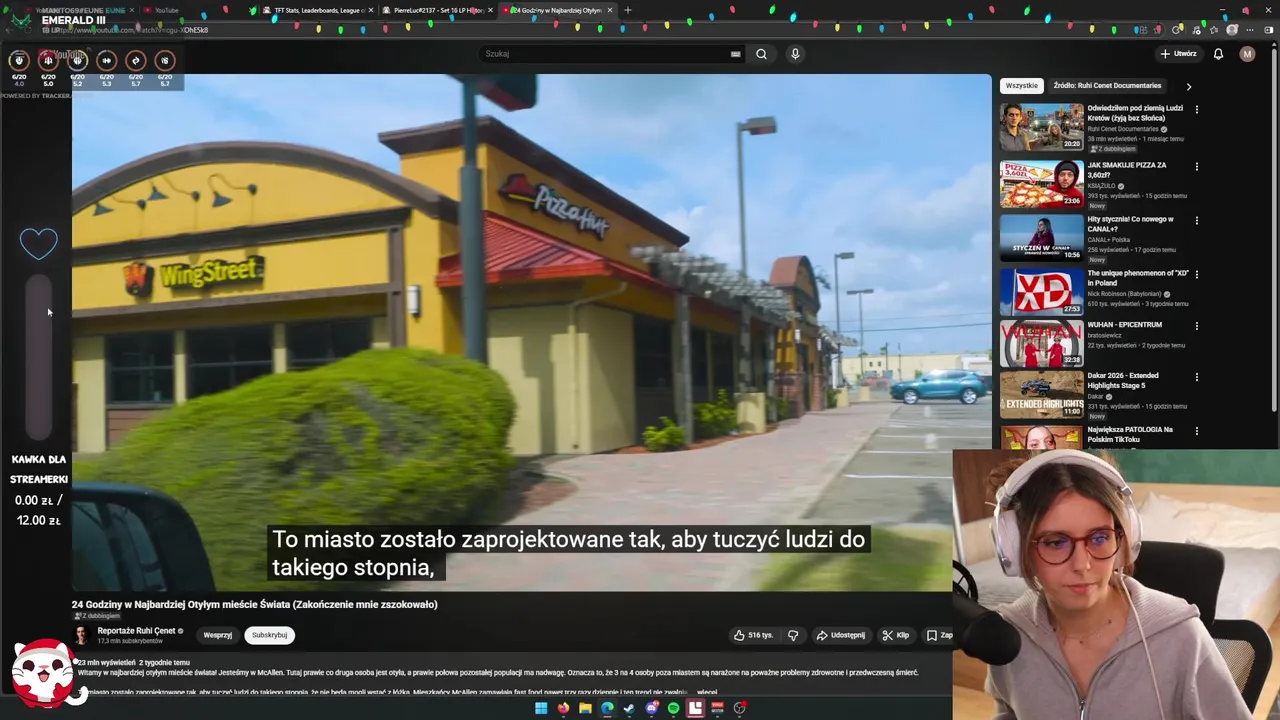
Task: Click the heart icon in stream overlay
Action: (39, 243)
